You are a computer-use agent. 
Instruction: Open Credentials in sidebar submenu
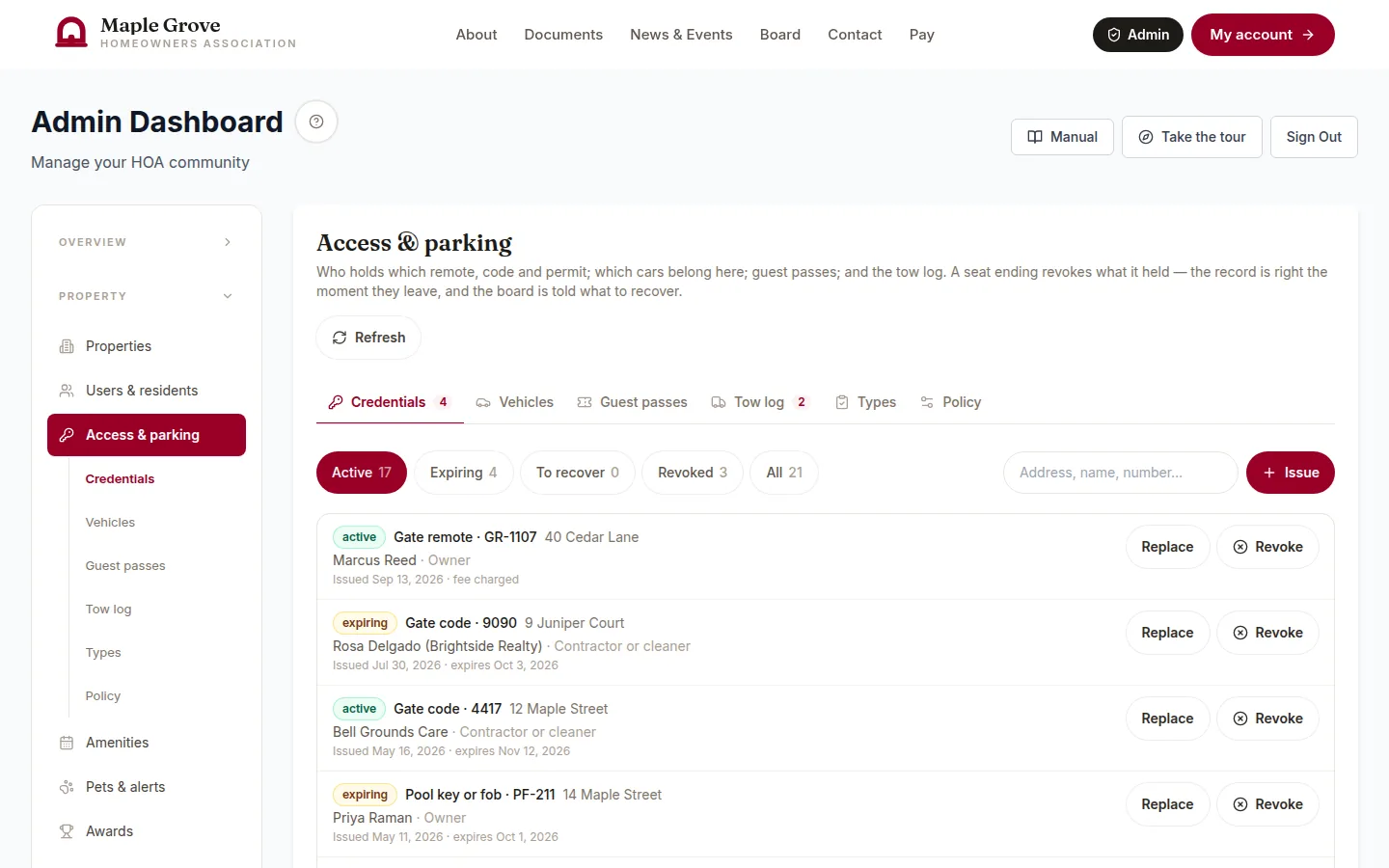pos(120,479)
